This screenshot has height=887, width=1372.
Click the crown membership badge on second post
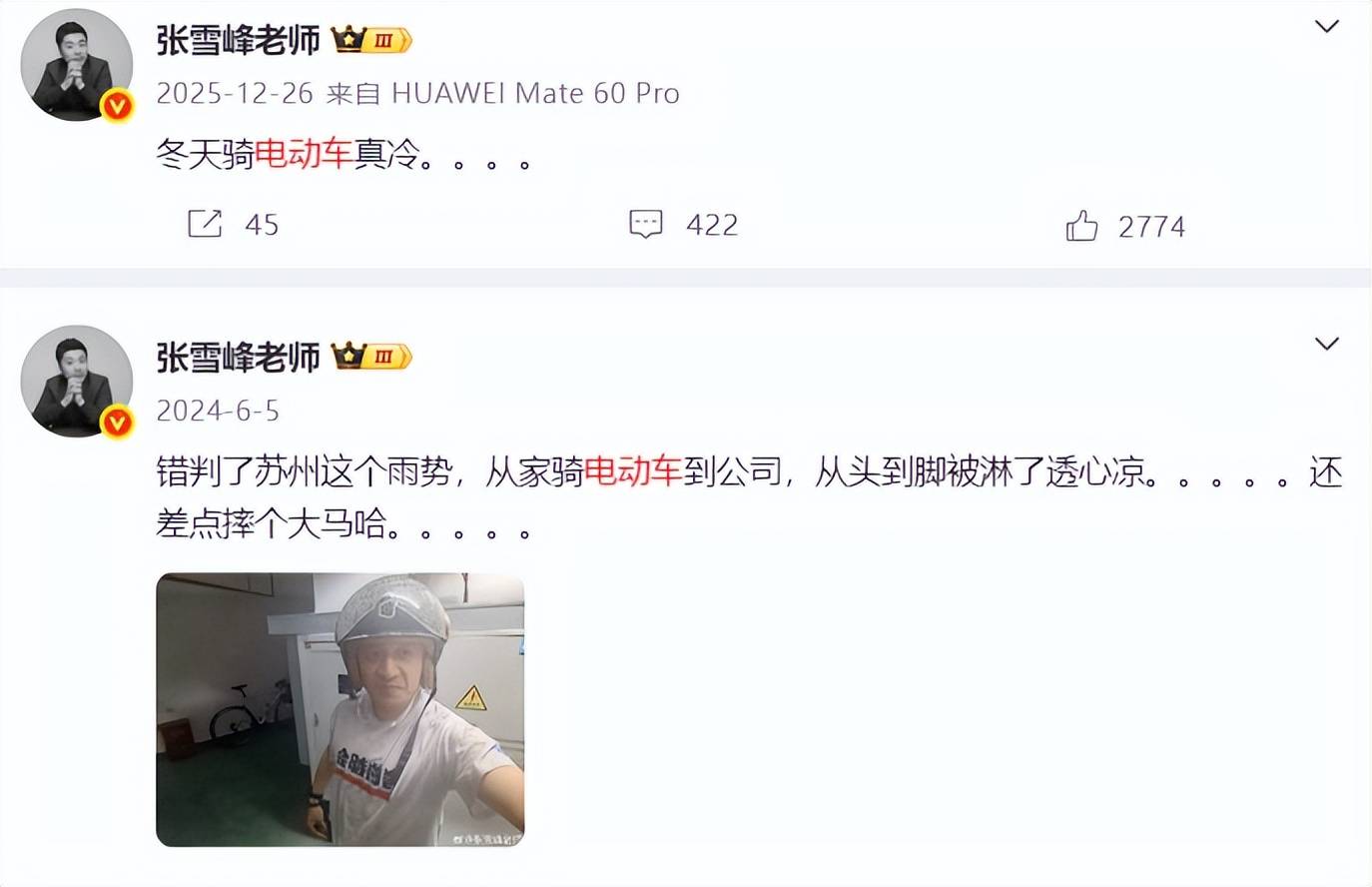coord(371,357)
